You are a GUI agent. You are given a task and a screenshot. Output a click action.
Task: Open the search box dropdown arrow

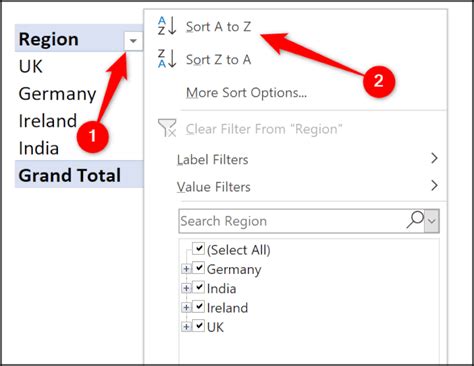click(432, 221)
